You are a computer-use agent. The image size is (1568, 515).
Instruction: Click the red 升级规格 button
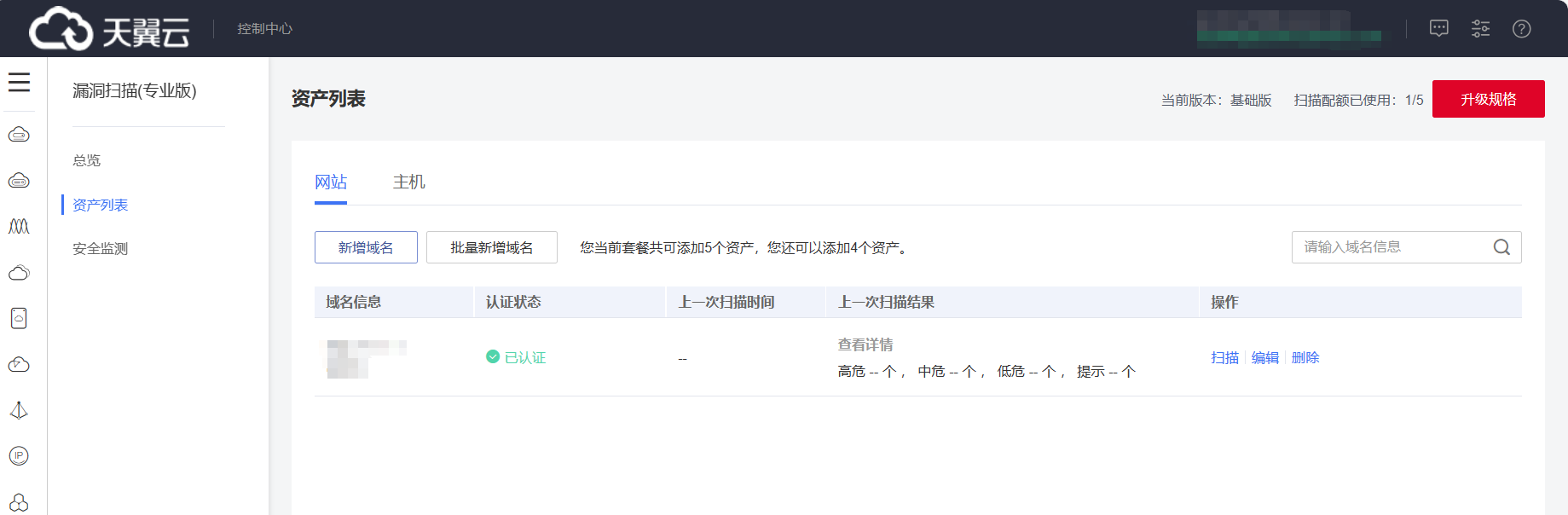pos(1489,99)
